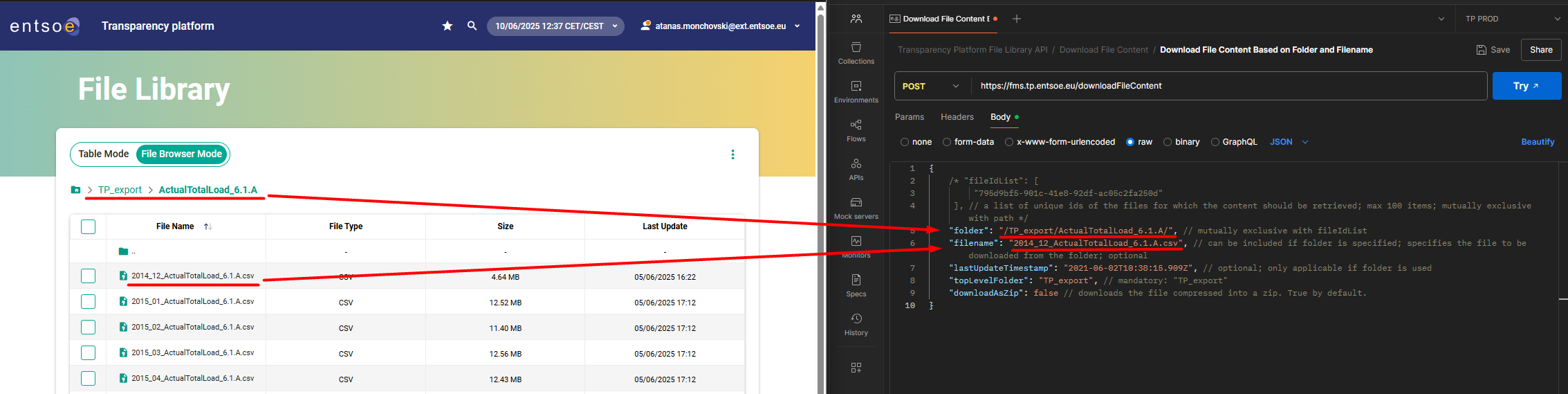Open the History sidebar panel
Viewport: 1568px width, 394px height.
tap(856, 324)
